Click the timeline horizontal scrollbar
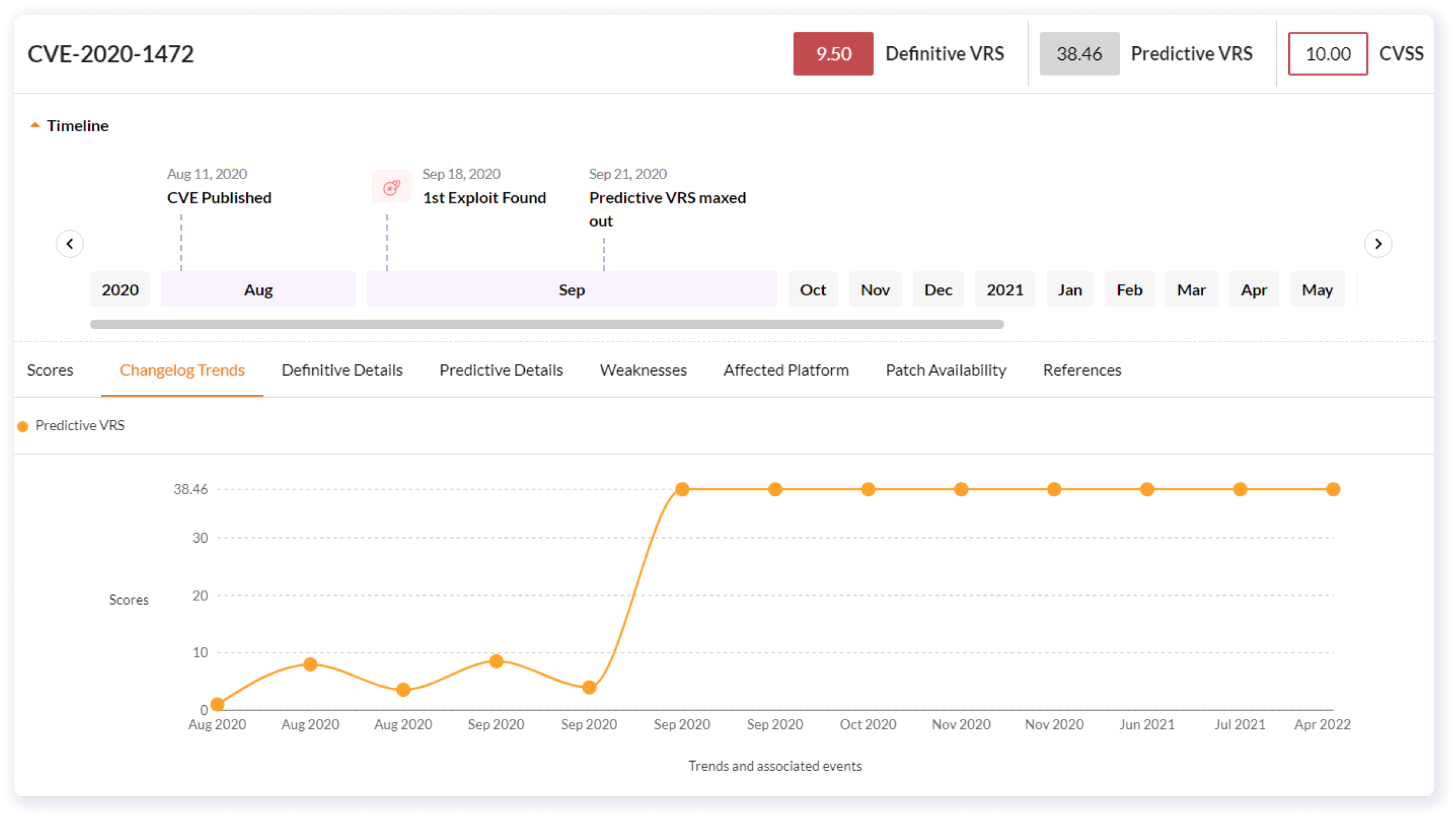The height and width of the screenshot is (819, 1456). [546, 324]
